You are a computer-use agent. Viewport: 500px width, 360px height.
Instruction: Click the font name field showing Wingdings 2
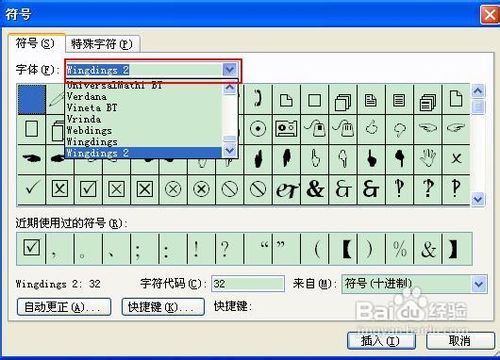[144, 70]
